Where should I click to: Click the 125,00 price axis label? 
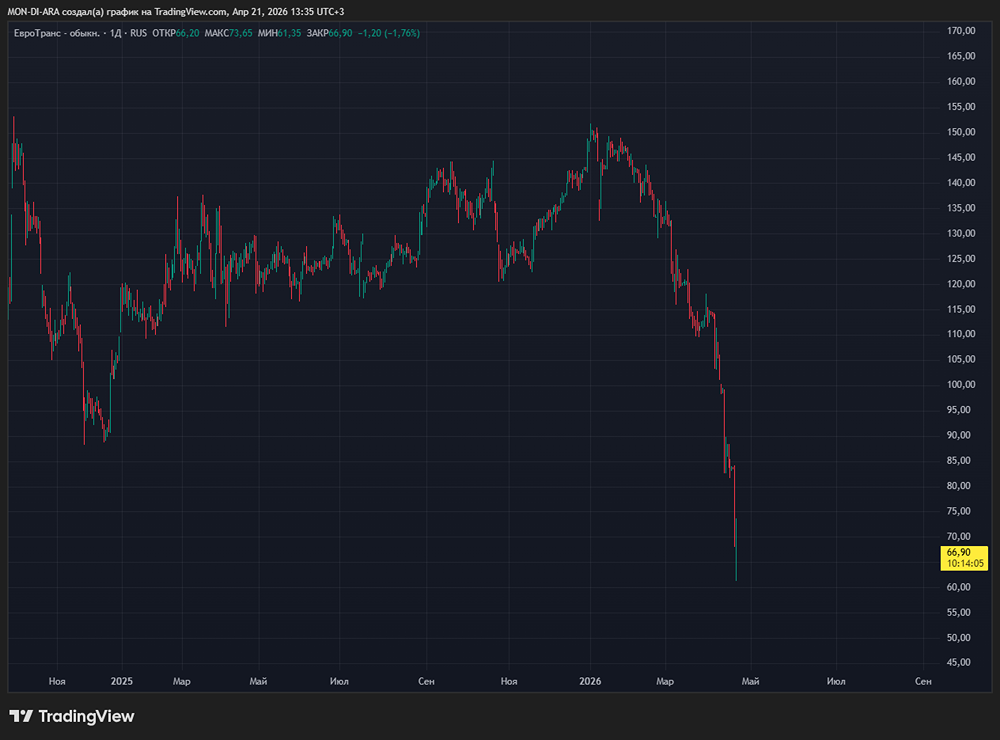pyautogui.click(x=961, y=258)
